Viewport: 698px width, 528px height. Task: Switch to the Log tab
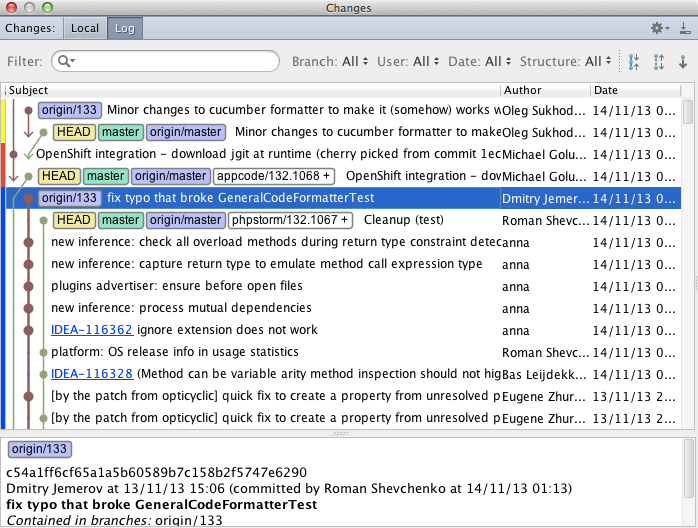(x=123, y=28)
